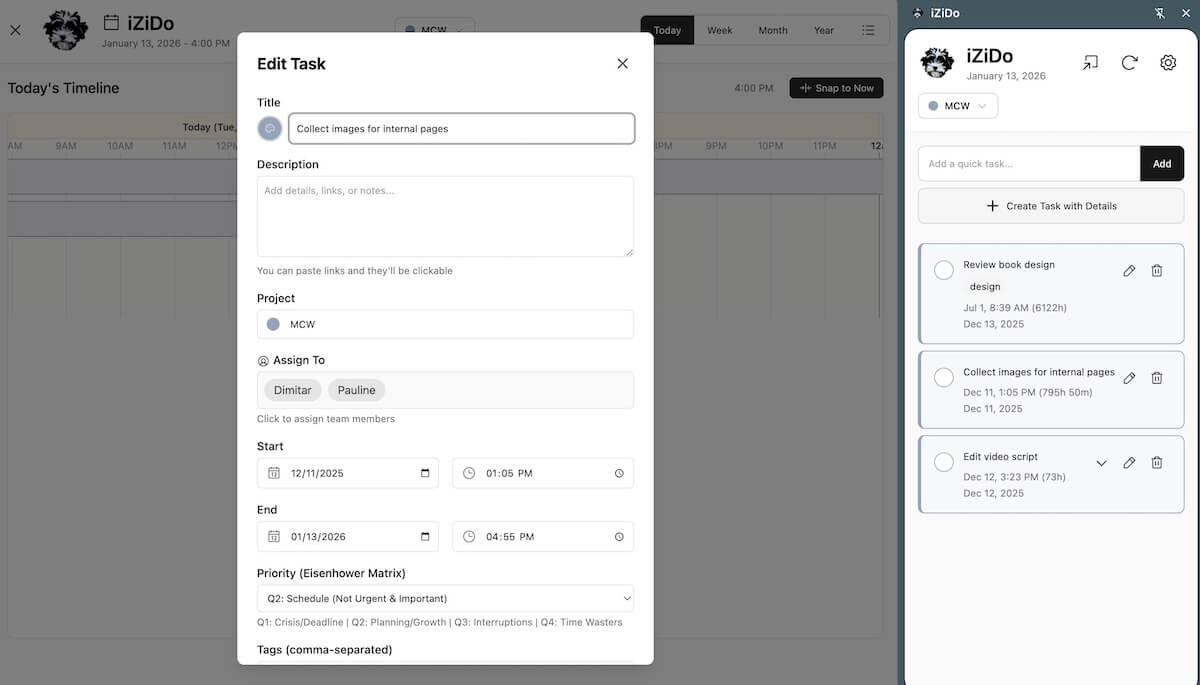This screenshot has height=685, width=1200.
Task: Switch to the Today view tab
Action: point(667,30)
